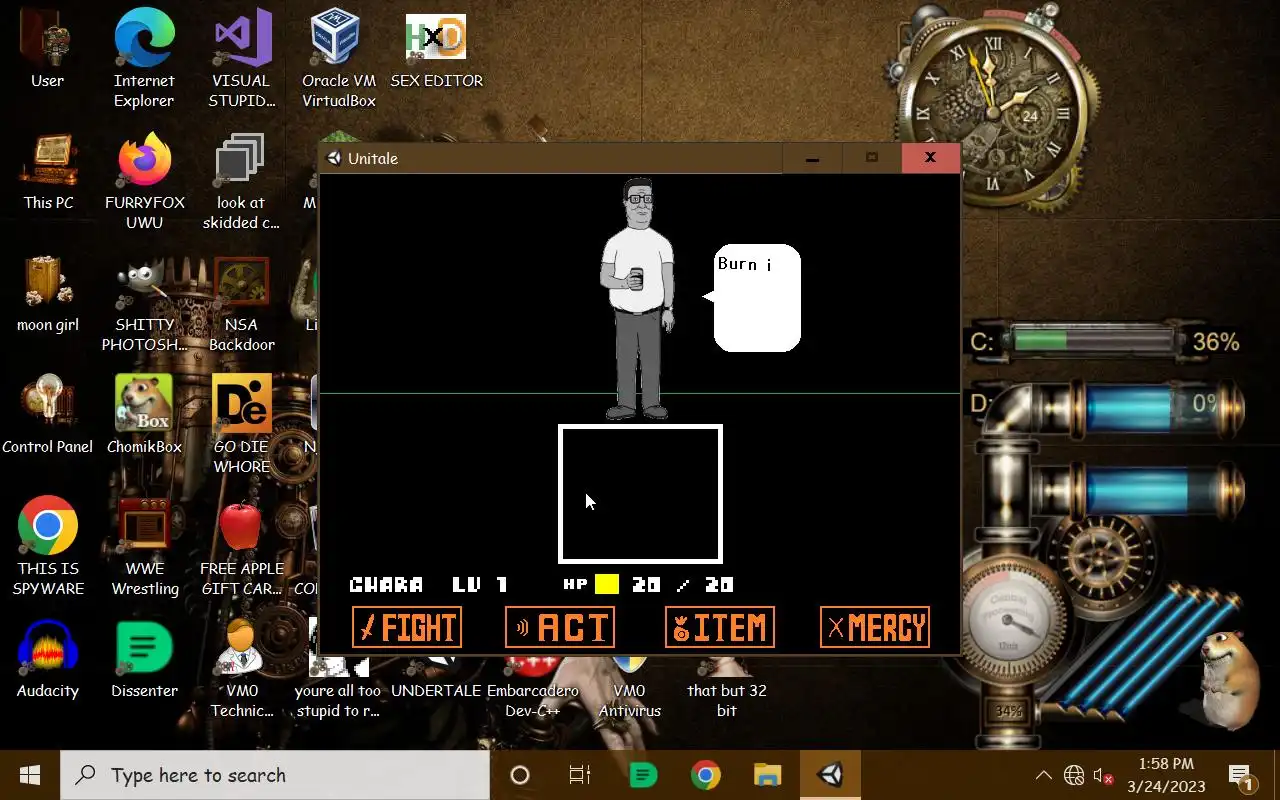
Task: Select the VM0 Antivirus desktop icon
Action: [x=630, y=688]
